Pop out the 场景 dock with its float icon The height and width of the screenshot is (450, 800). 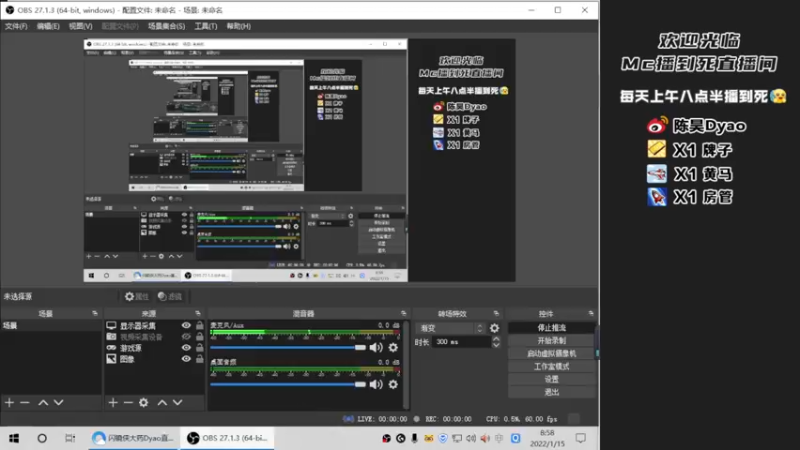coord(95,313)
